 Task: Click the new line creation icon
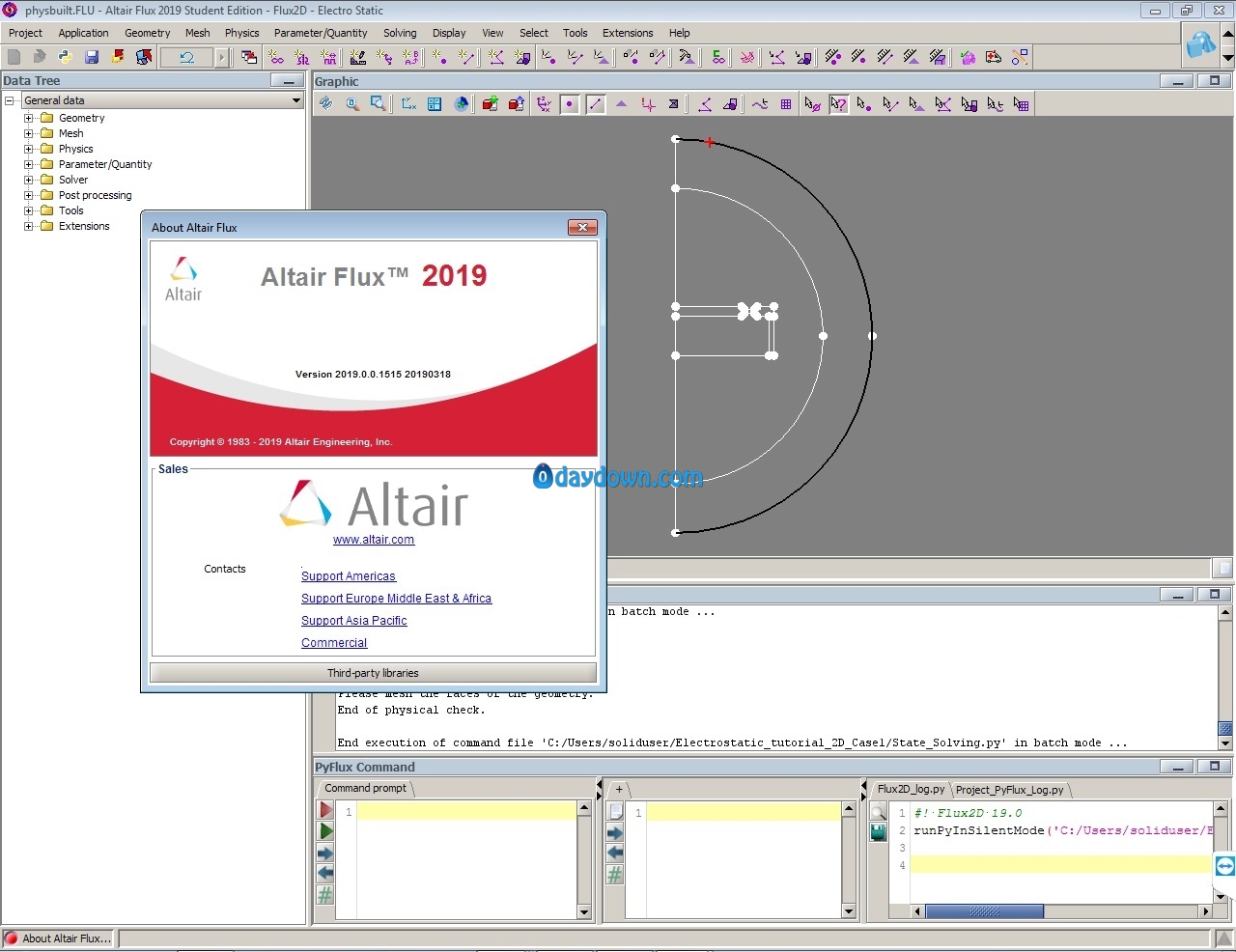point(466,57)
